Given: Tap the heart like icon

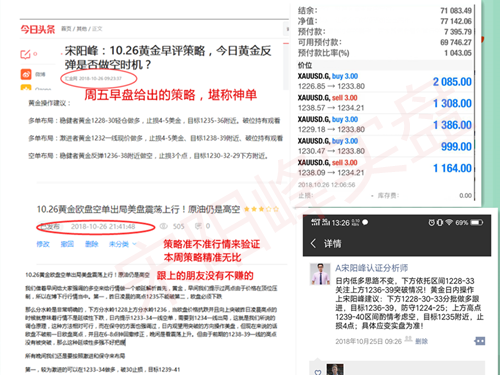Looking at the screenshot, I should coord(317,372).
